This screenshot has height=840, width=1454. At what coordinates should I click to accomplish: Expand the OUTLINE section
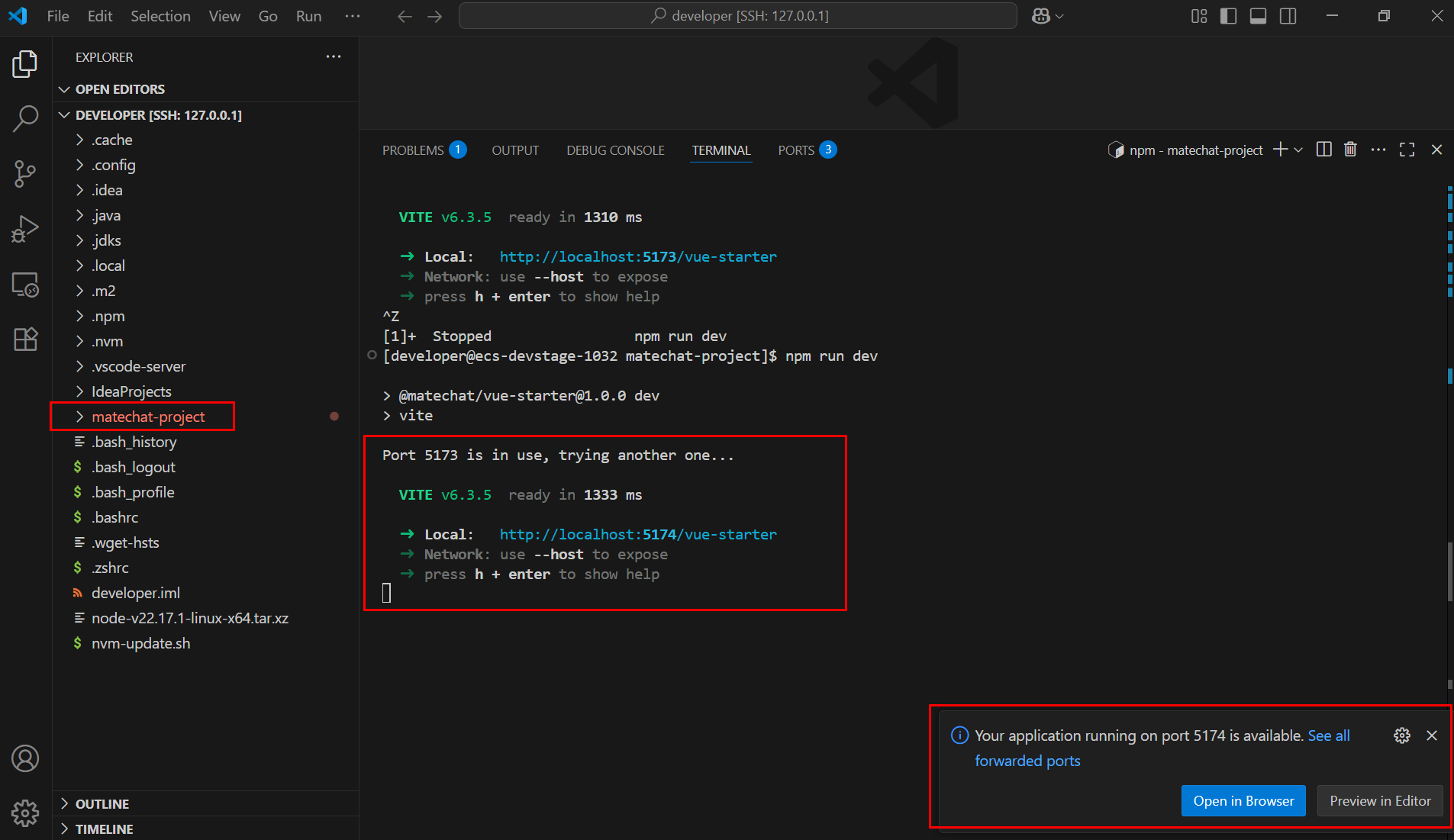click(206, 804)
